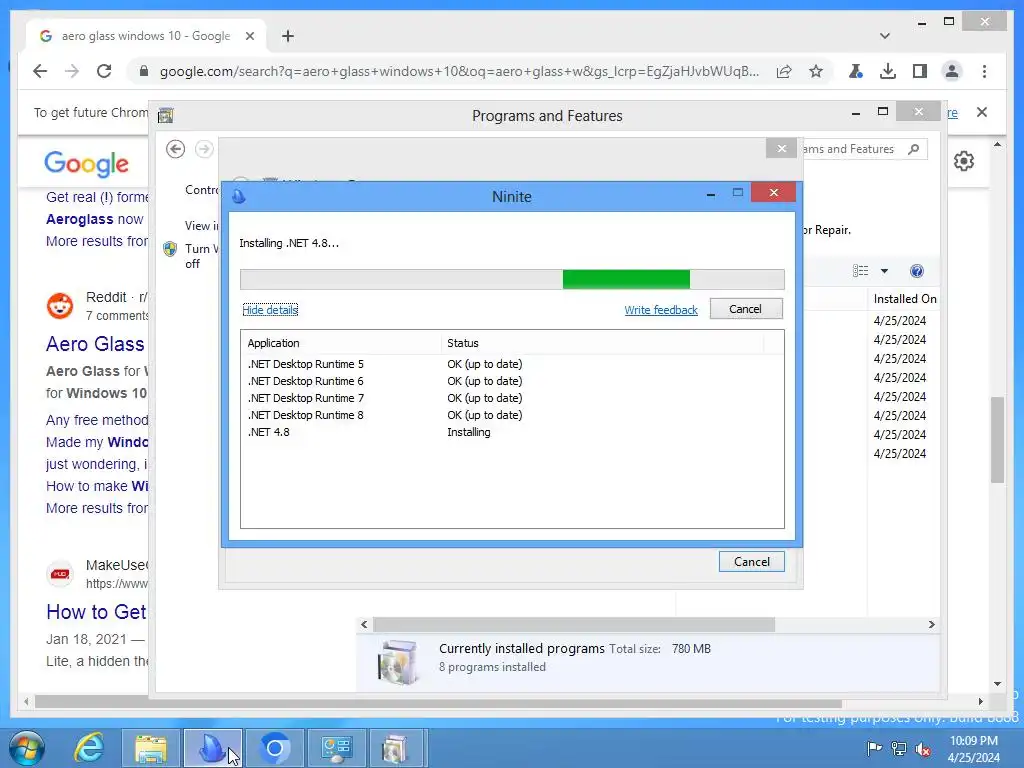1024x768 pixels.
Task: Select the .NET Desktop Runtime 7 row
Action: [x=512, y=398]
